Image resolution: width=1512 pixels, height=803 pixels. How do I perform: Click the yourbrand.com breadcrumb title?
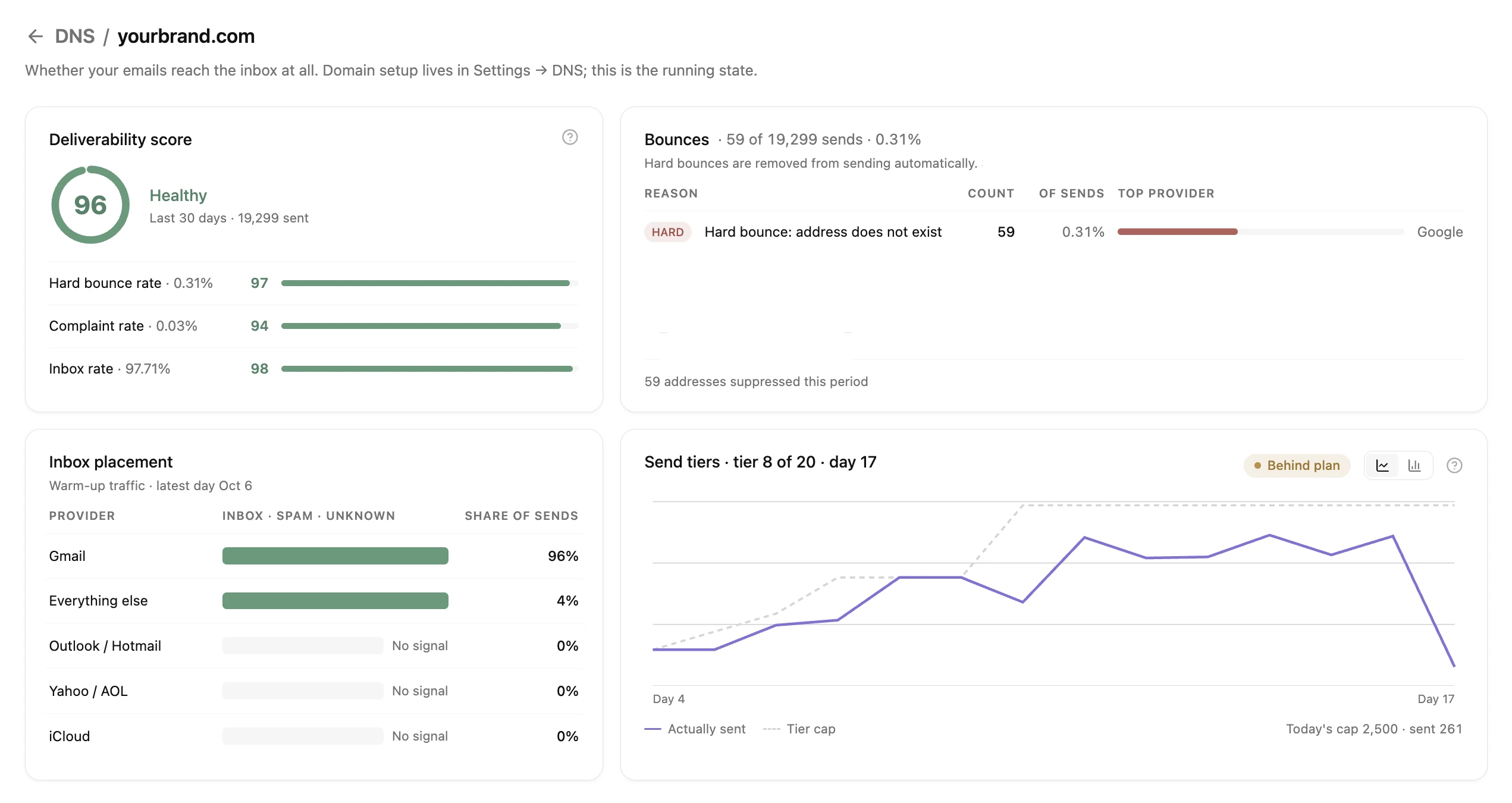pos(186,36)
